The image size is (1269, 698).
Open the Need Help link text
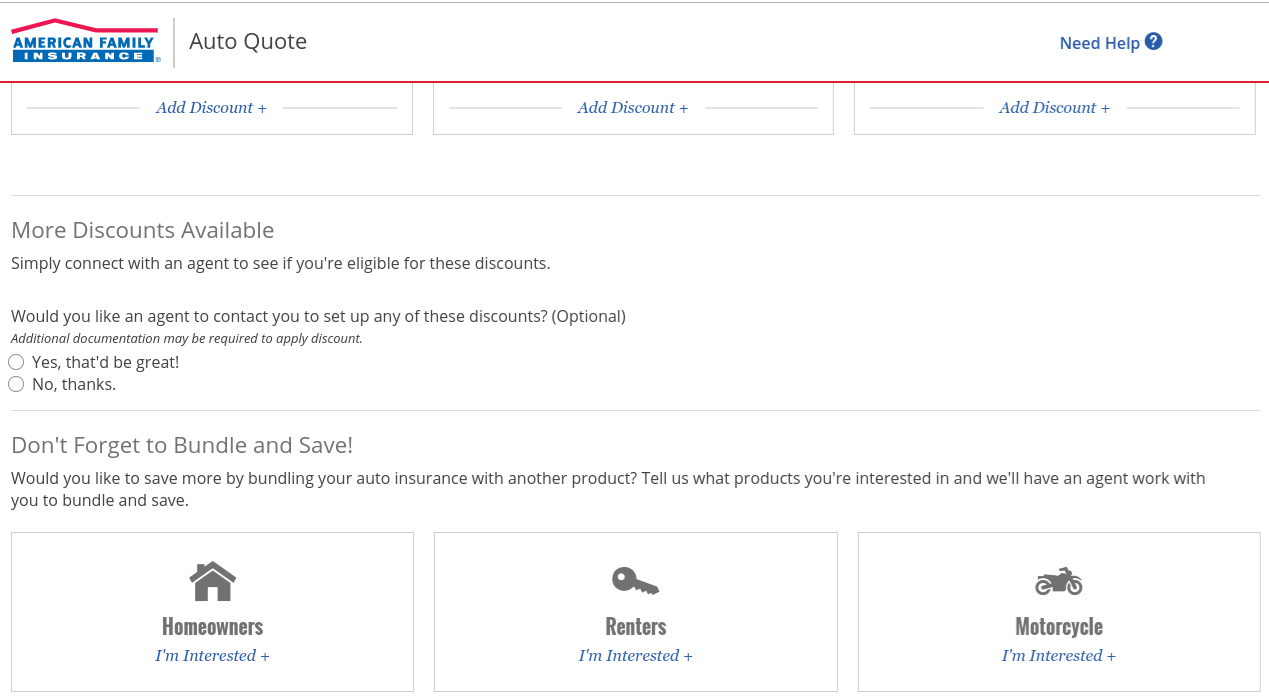point(1099,43)
